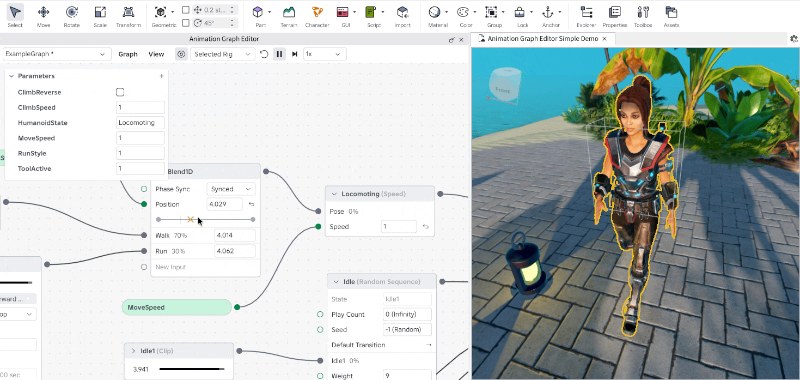Step forward one frame
Viewport: 800px width, 380px height.
(294, 54)
